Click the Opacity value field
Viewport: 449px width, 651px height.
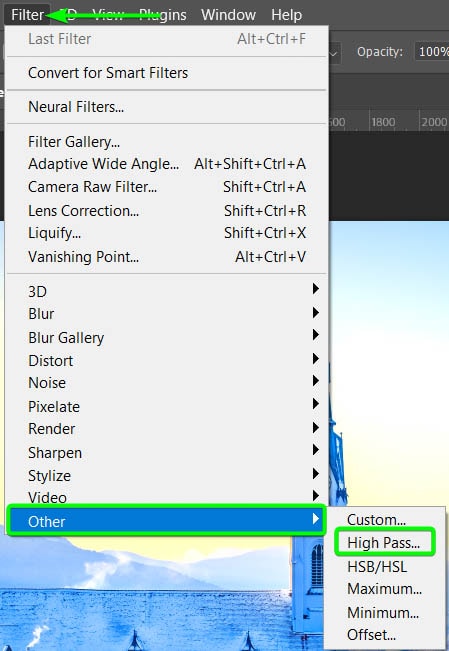[x=432, y=52]
